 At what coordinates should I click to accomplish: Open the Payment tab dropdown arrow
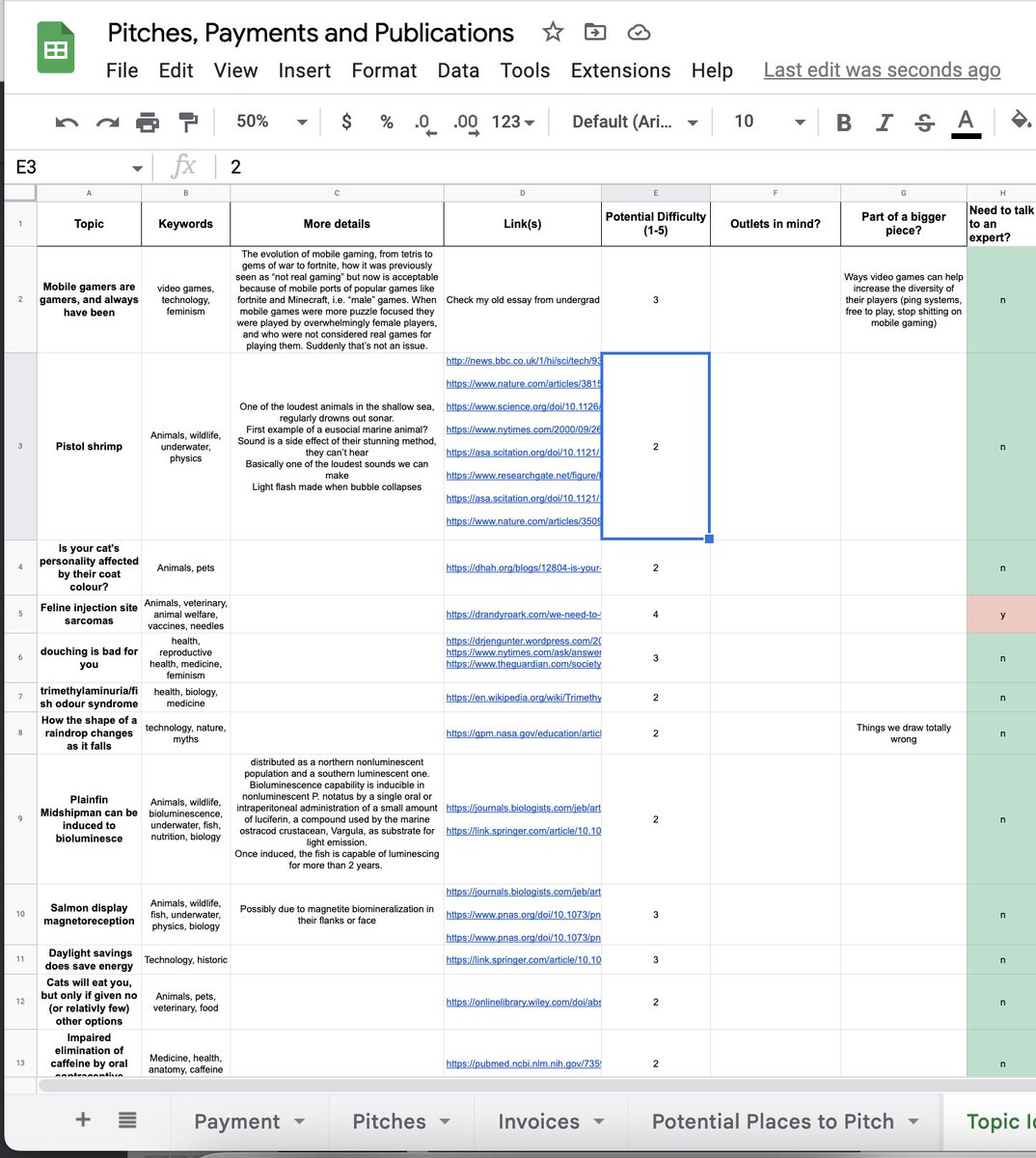pyautogui.click(x=299, y=1121)
